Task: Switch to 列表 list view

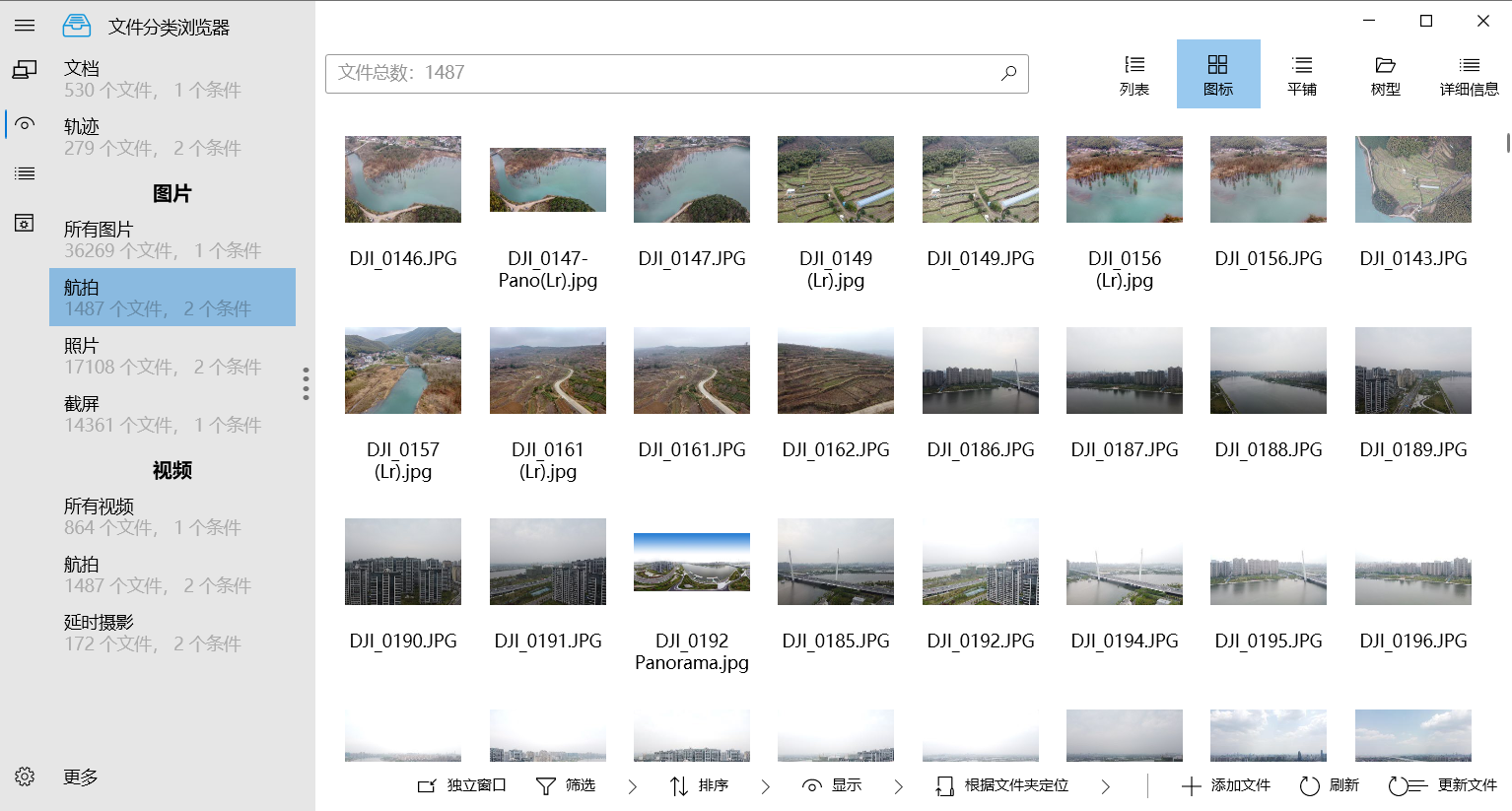Action: click(x=1134, y=74)
